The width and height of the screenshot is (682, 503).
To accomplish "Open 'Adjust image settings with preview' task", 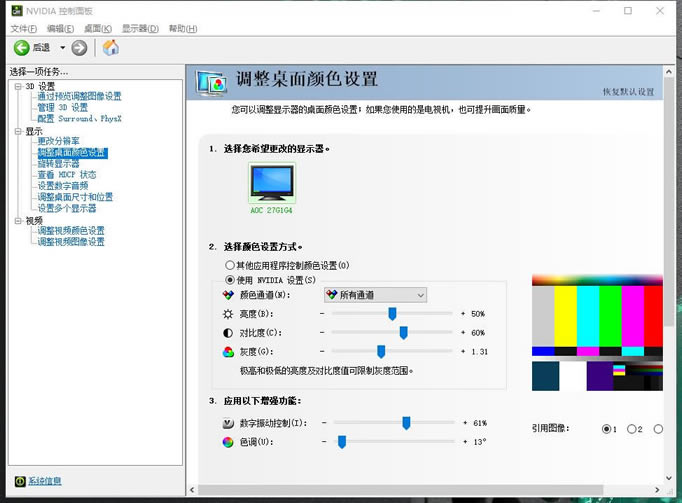I will (79, 96).
